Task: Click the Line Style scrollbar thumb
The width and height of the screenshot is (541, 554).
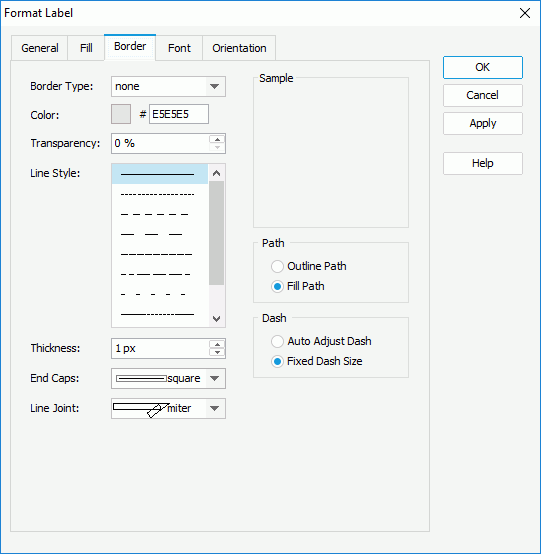Action: (217, 233)
